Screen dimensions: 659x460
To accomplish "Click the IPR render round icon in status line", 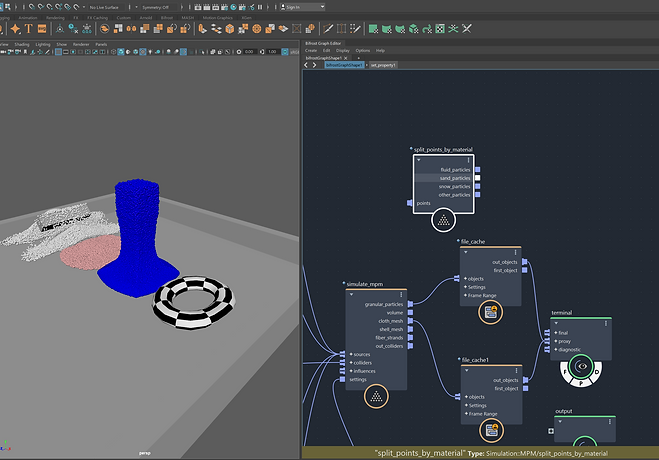I will pyautogui.click(x=233, y=7).
